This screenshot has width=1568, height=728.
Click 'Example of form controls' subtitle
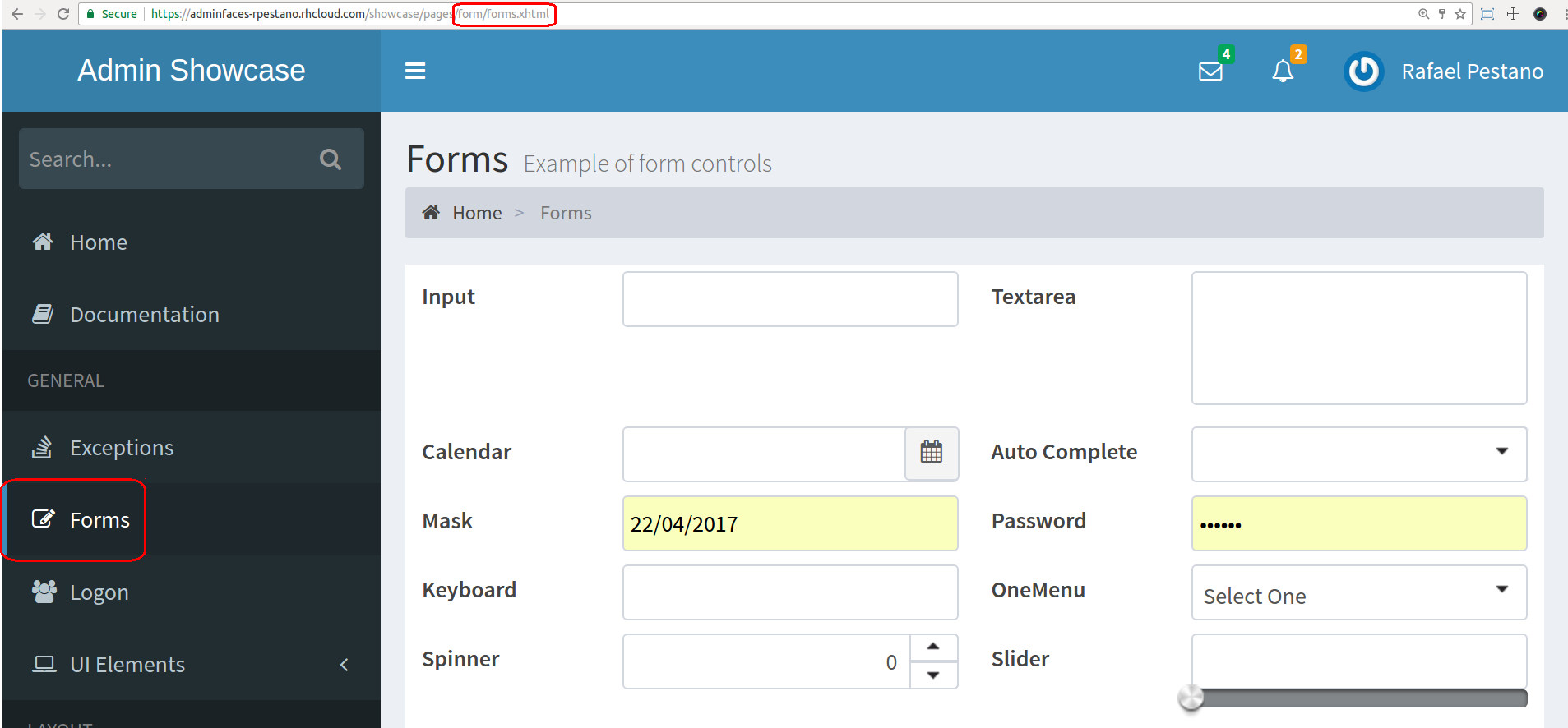pyautogui.click(x=648, y=164)
